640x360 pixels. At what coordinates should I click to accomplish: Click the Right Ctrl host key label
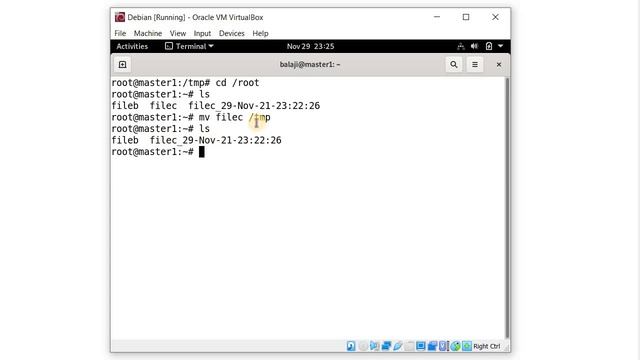click(x=487, y=346)
